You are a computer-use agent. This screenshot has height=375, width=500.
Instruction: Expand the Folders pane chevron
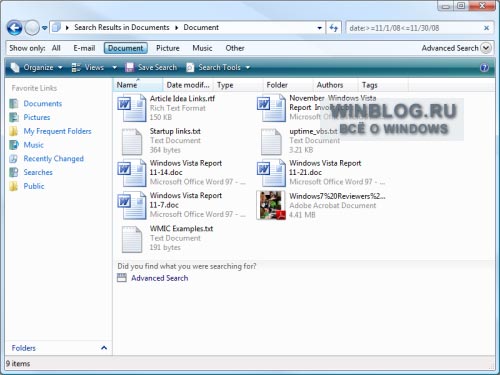[x=104, y=348]
